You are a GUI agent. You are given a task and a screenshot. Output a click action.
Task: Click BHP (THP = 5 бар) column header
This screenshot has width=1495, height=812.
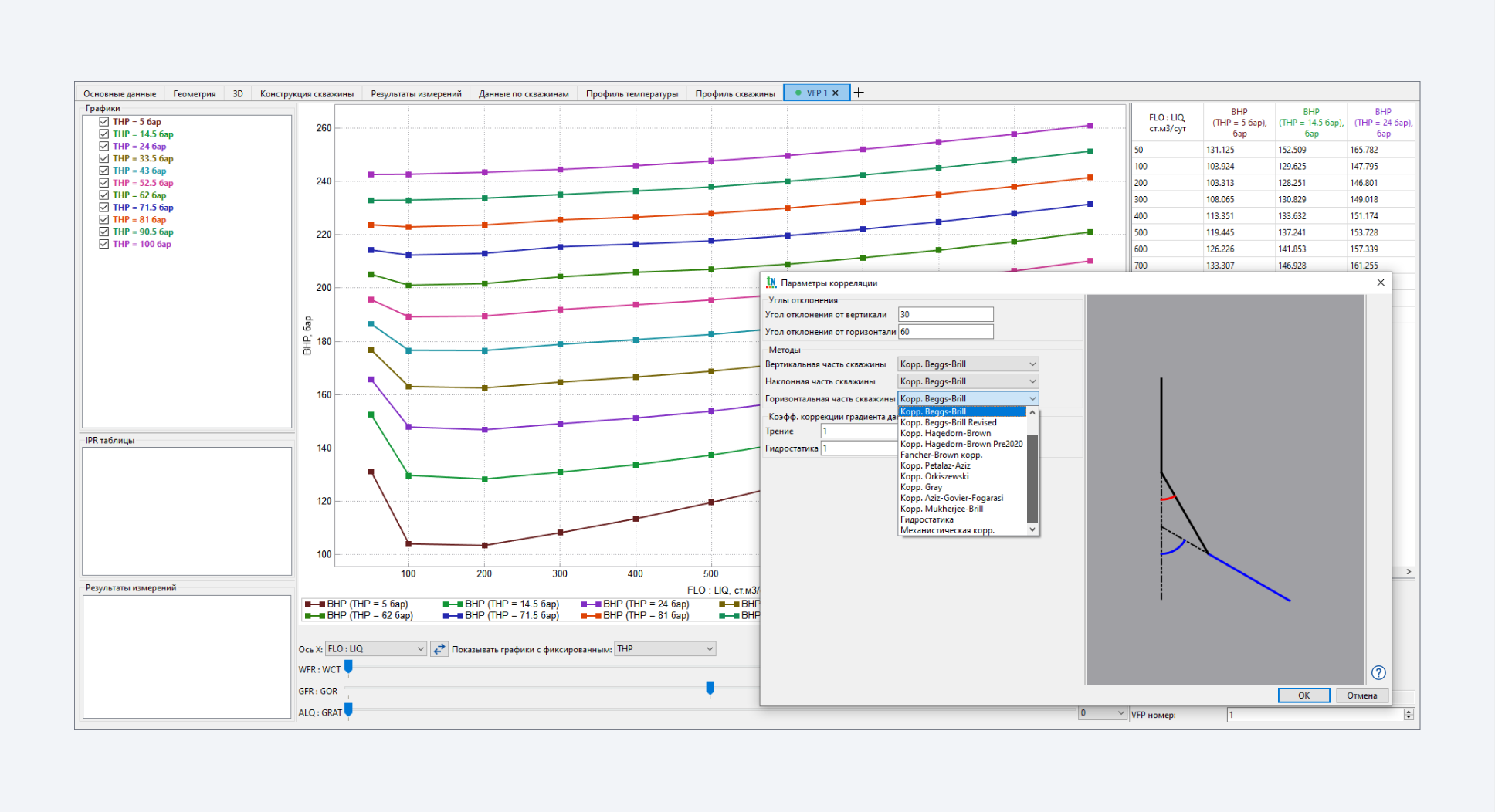click(x=1239, y=122)
